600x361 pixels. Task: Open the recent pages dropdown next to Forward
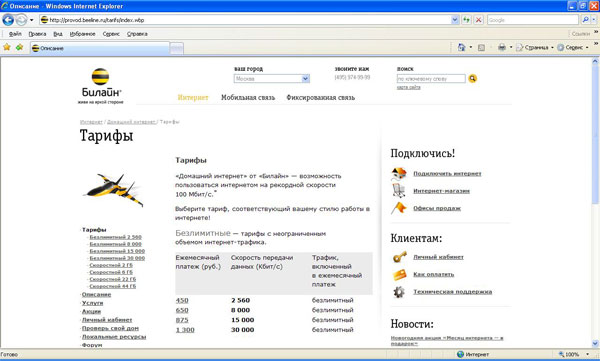pyautogui.click(x=32, y=20)
